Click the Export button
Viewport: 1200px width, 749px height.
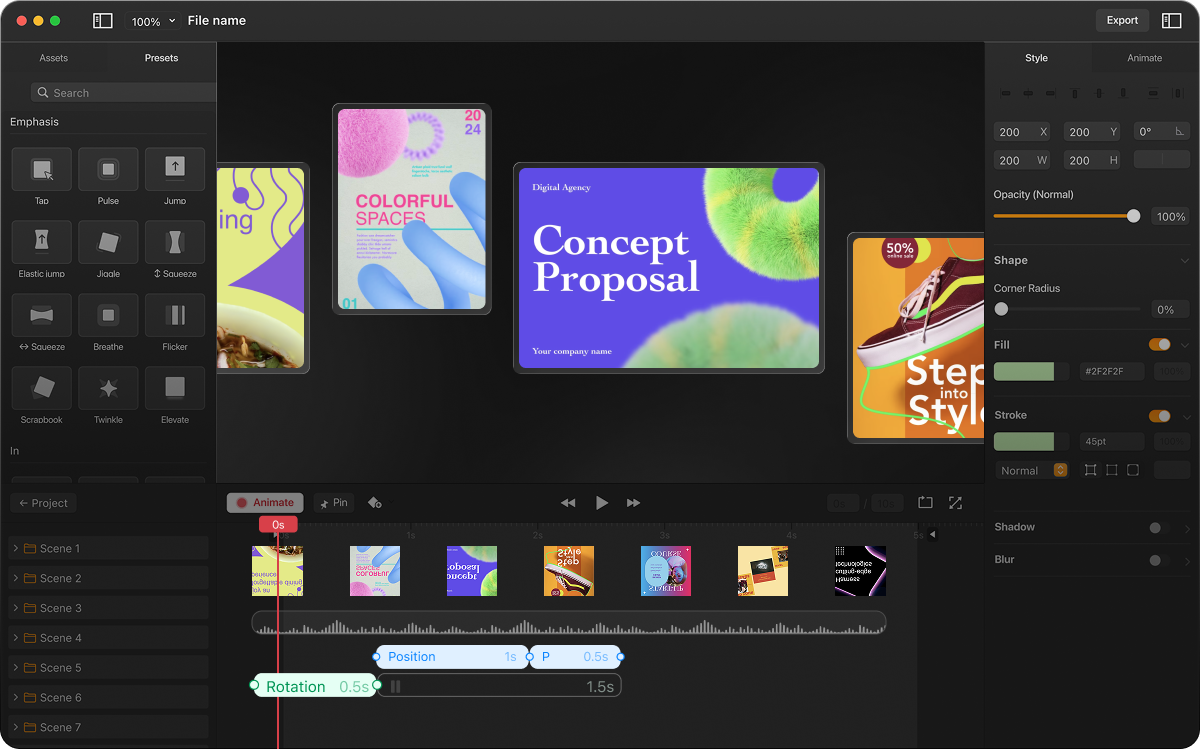[1121, 20]
